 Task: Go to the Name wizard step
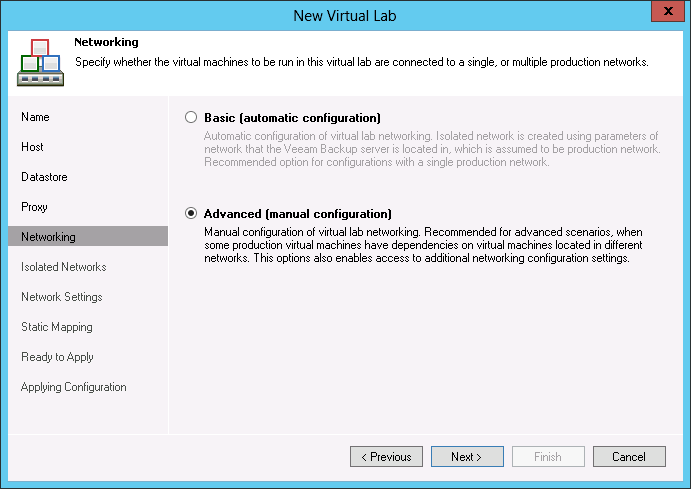35,117
